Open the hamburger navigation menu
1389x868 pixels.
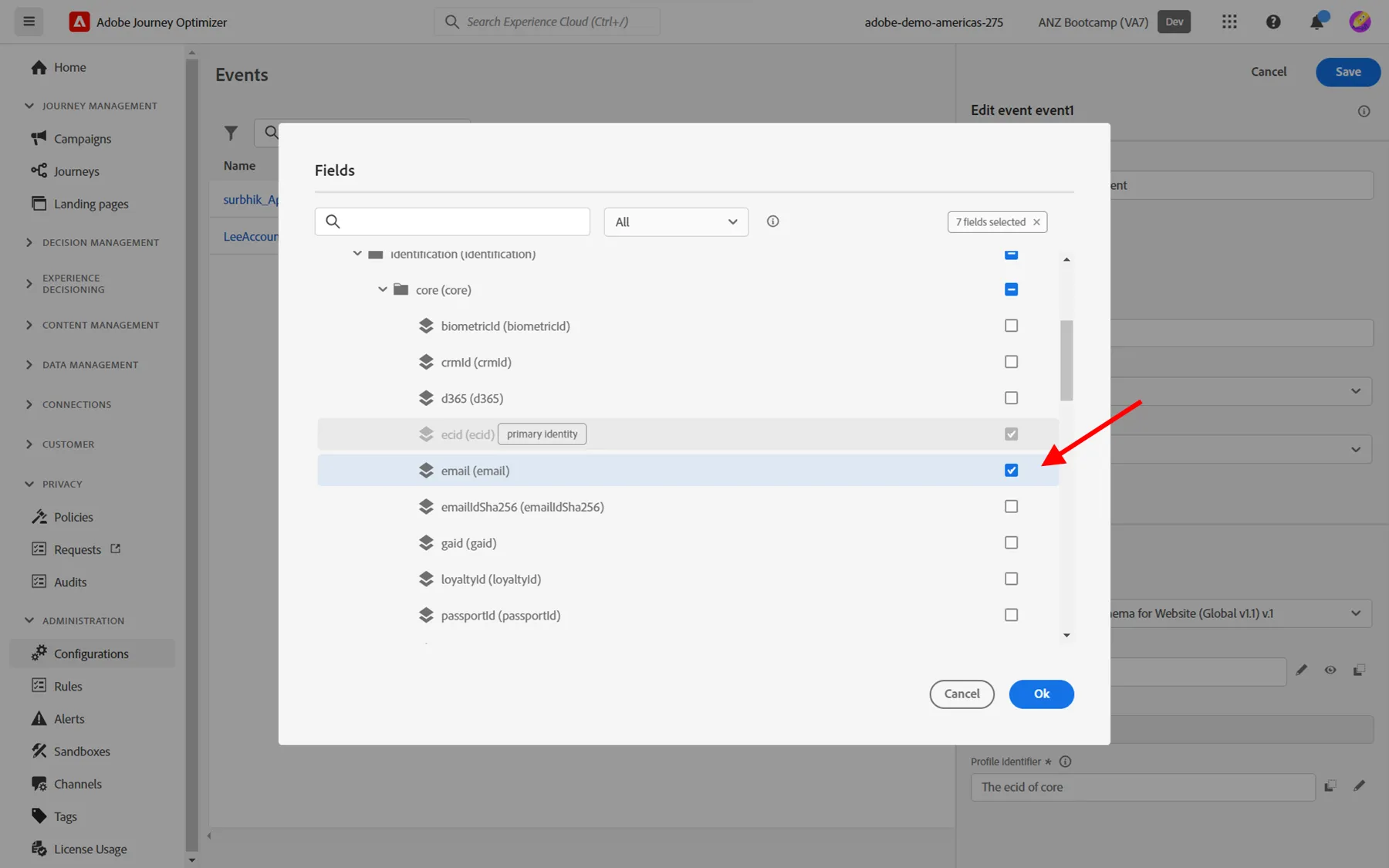point(29,22)
